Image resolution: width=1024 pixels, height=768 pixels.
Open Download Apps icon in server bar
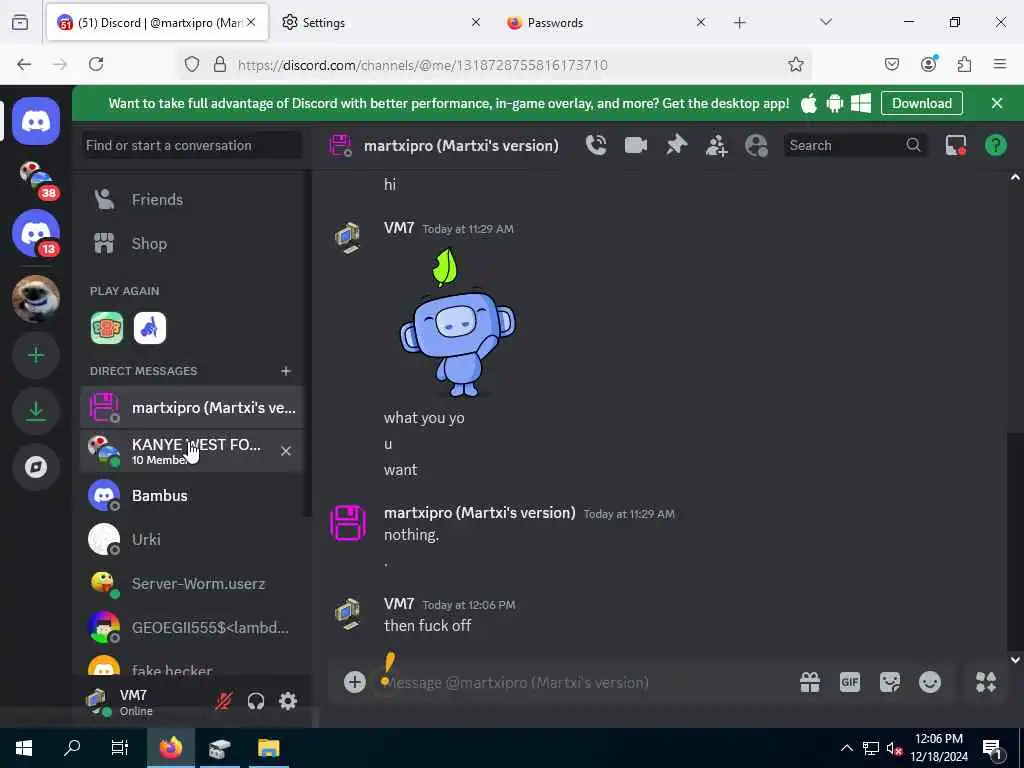[36, 411]
